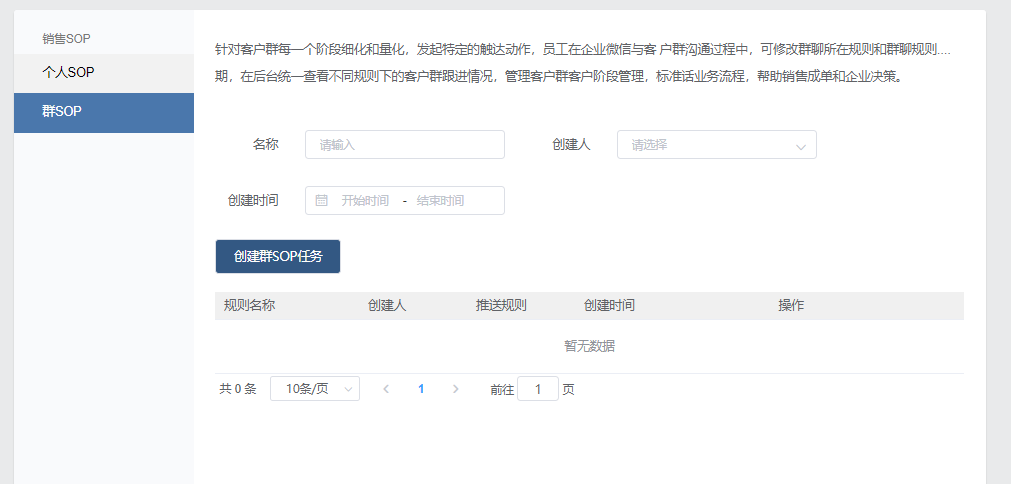Go to next page arrow

pyautogui.click(x=456, y=389)
